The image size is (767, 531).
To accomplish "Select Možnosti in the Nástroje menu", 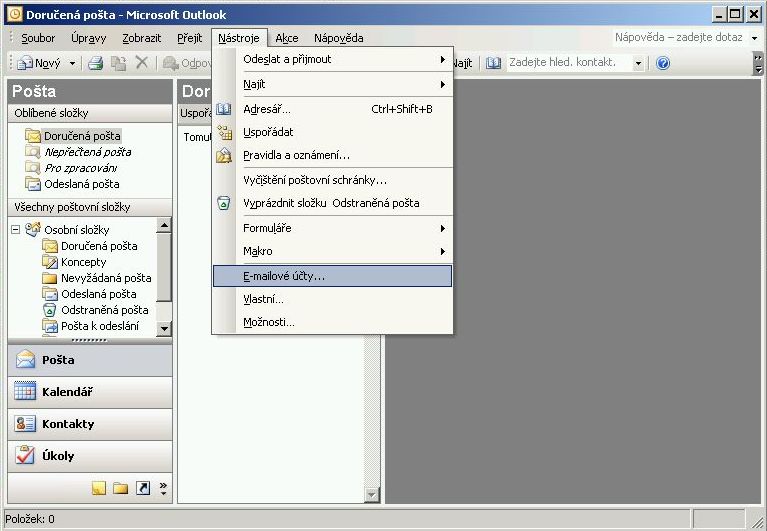I will coord(269,322).
